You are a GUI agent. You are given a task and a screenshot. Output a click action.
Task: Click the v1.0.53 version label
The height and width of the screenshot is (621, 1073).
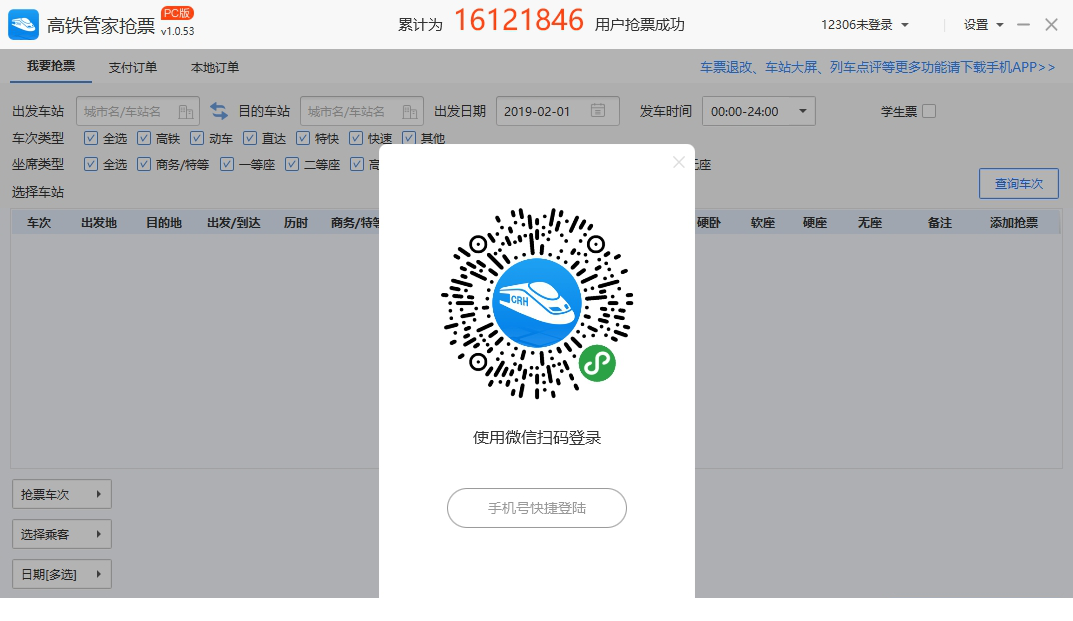[178, 31]
